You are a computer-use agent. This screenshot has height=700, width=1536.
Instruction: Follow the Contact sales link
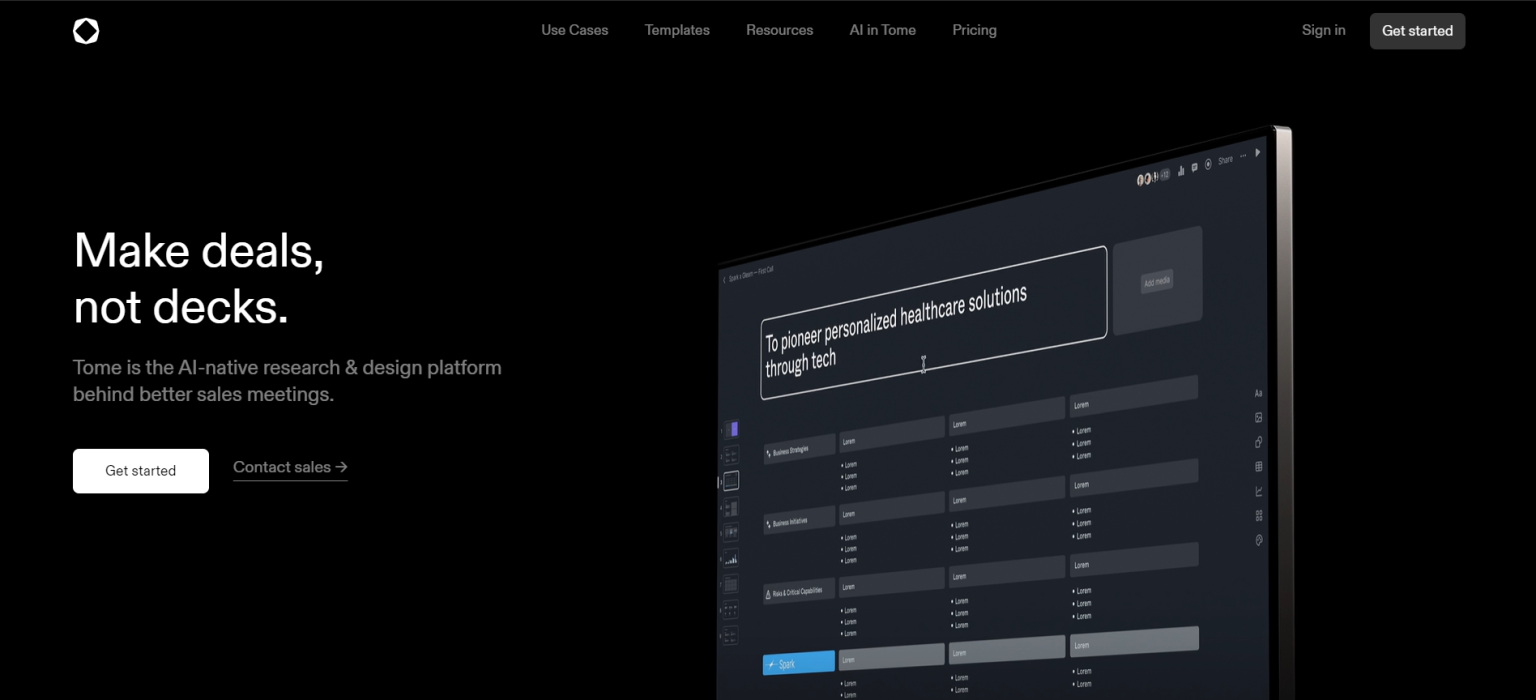[290, 467]
